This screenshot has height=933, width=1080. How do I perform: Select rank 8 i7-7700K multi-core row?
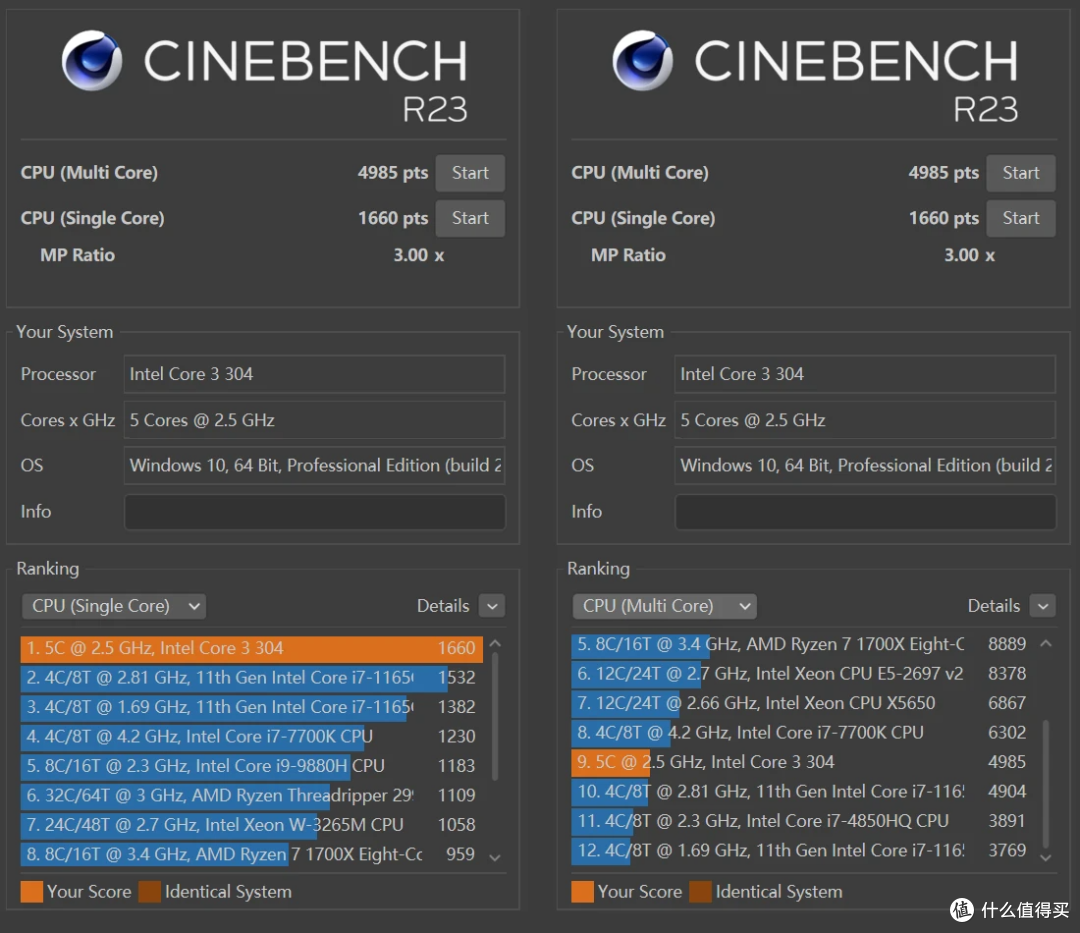click(x=802, y=733)
